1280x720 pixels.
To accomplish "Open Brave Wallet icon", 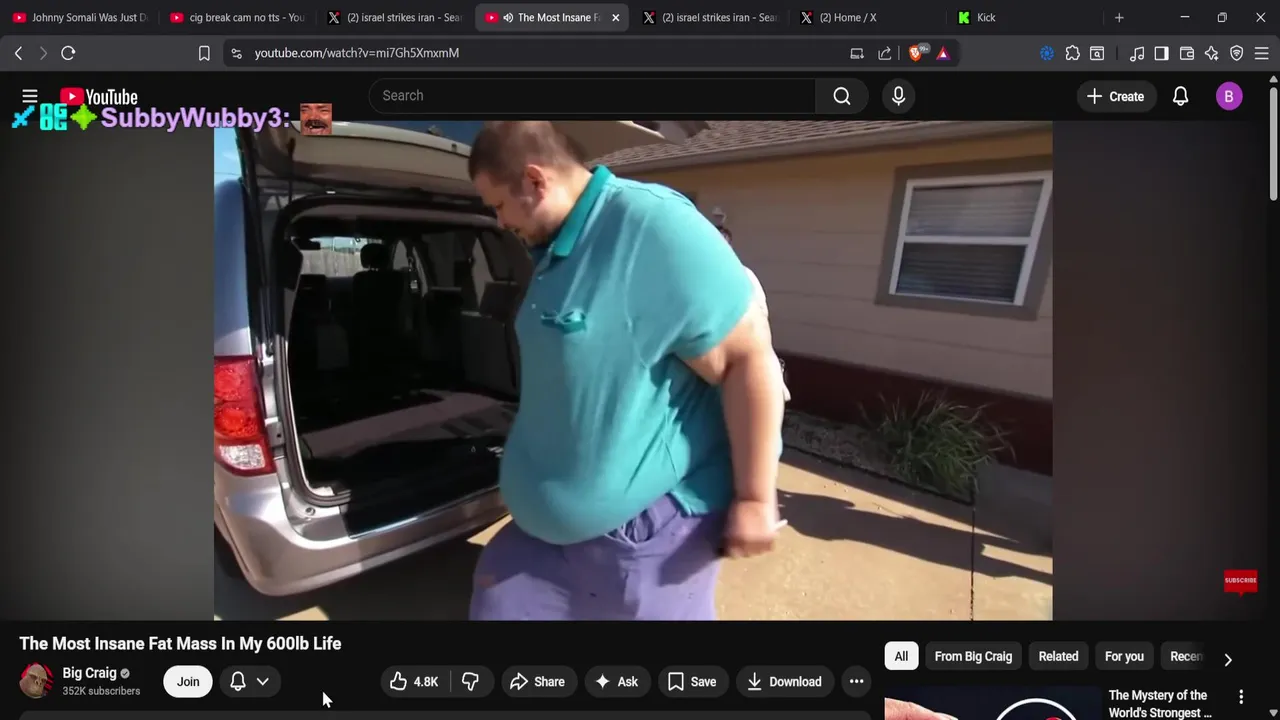I will click(1187, 53).
